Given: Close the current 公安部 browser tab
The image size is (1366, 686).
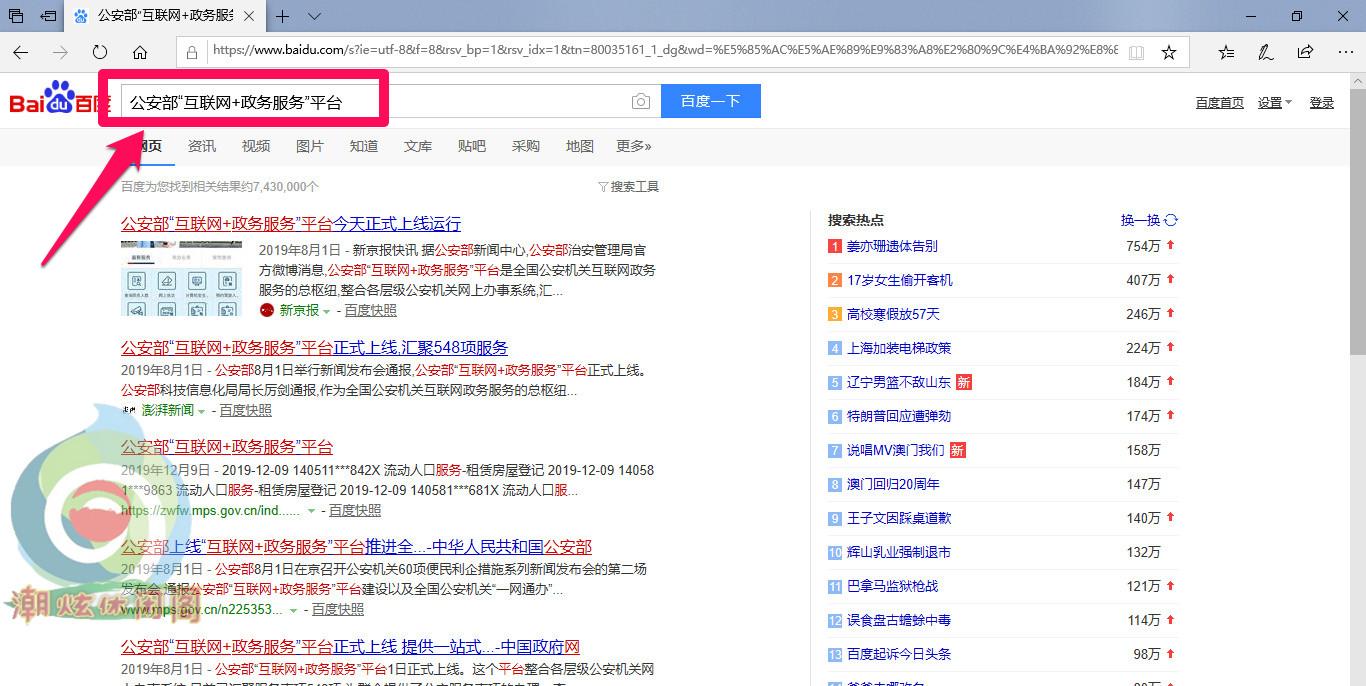Looking at the screenshot, I should point(249,16).
